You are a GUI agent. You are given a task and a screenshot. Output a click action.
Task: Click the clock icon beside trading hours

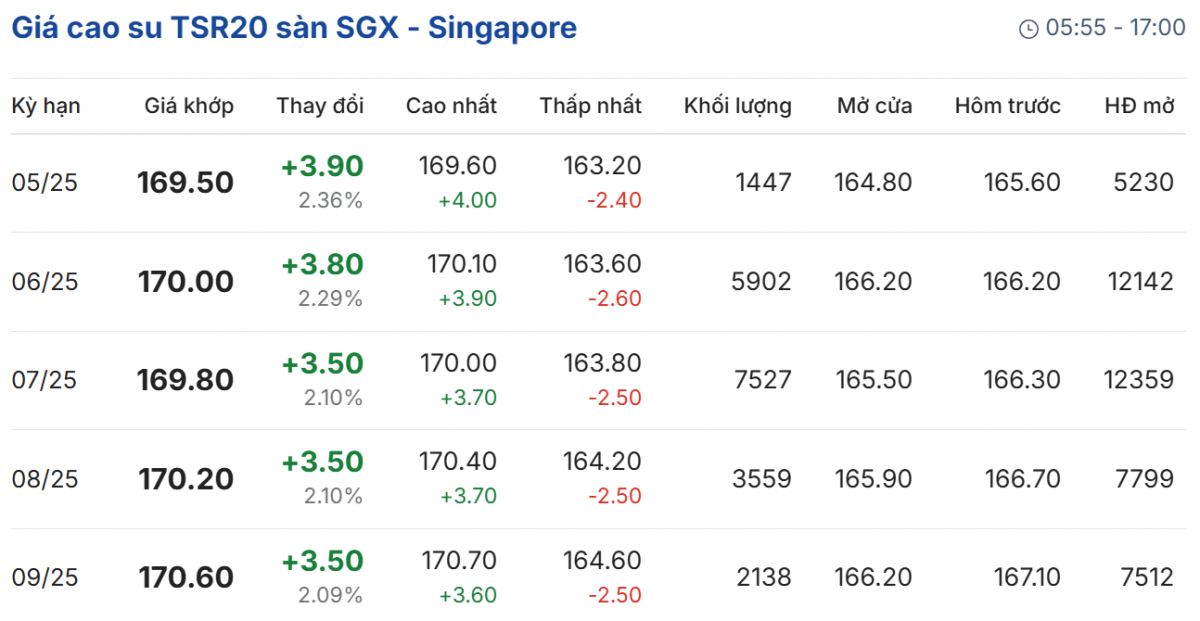pyautogui.click(x=1028, y=29)
